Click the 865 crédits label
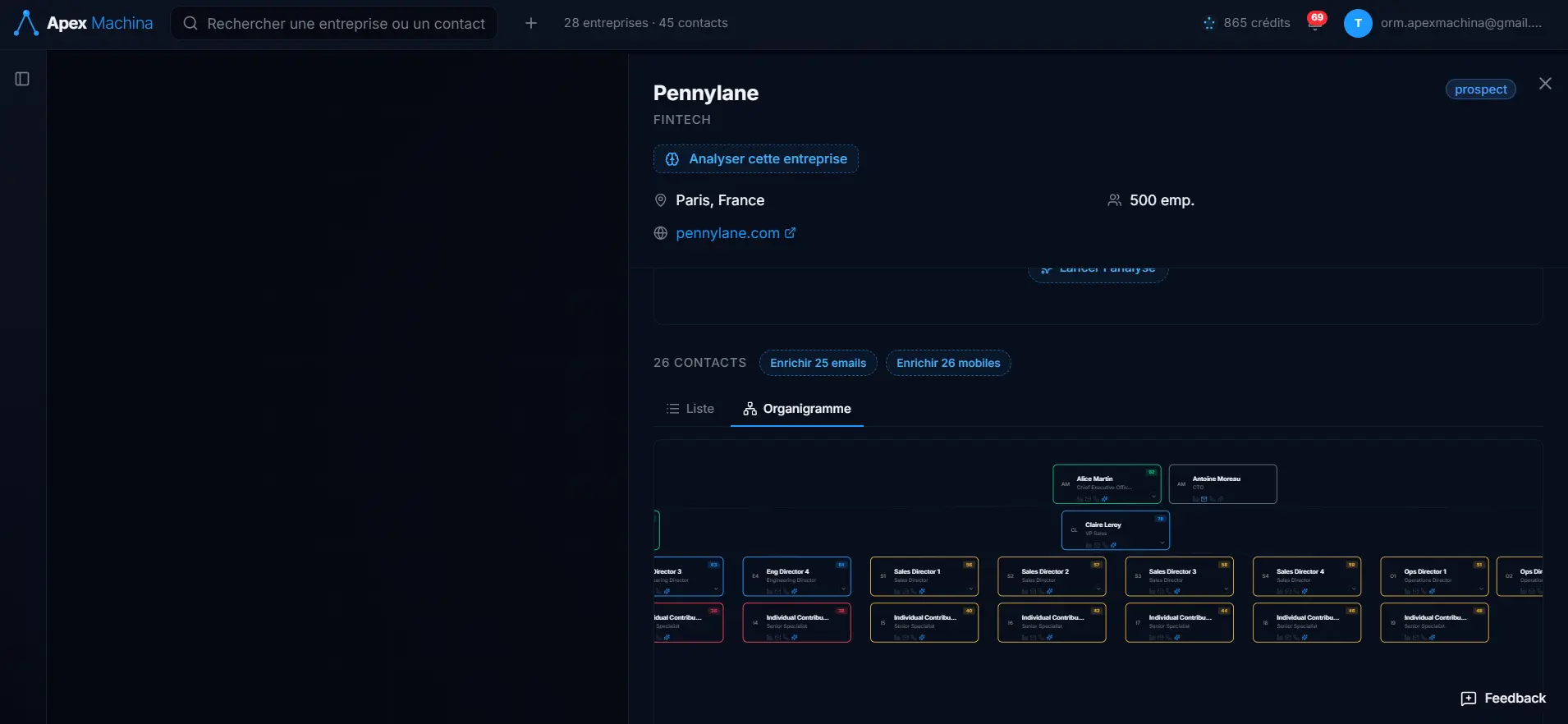The width and height of the screenshot is (1568, 724). 1257,23
